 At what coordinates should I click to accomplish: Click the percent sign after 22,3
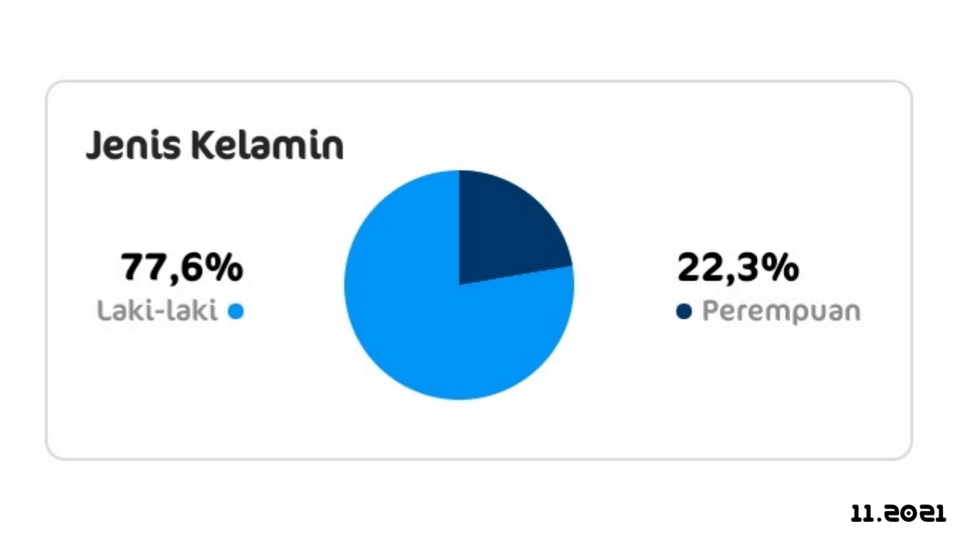pos(780,268)
